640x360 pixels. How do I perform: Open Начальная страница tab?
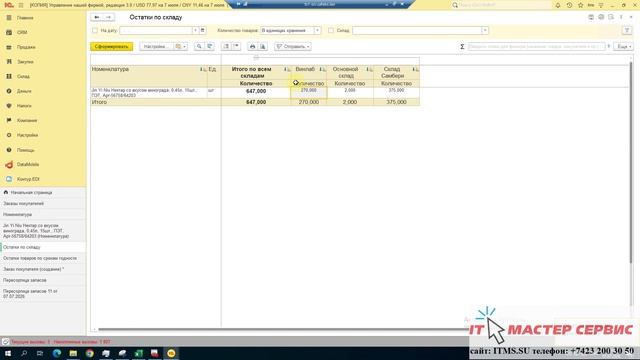click(x=43, y=192)
